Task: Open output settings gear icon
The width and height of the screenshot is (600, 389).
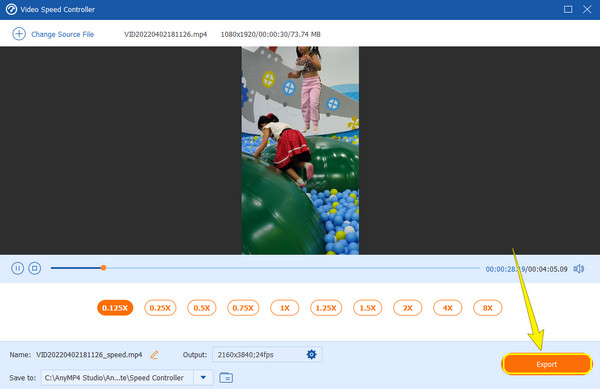Action: [311, 355]
